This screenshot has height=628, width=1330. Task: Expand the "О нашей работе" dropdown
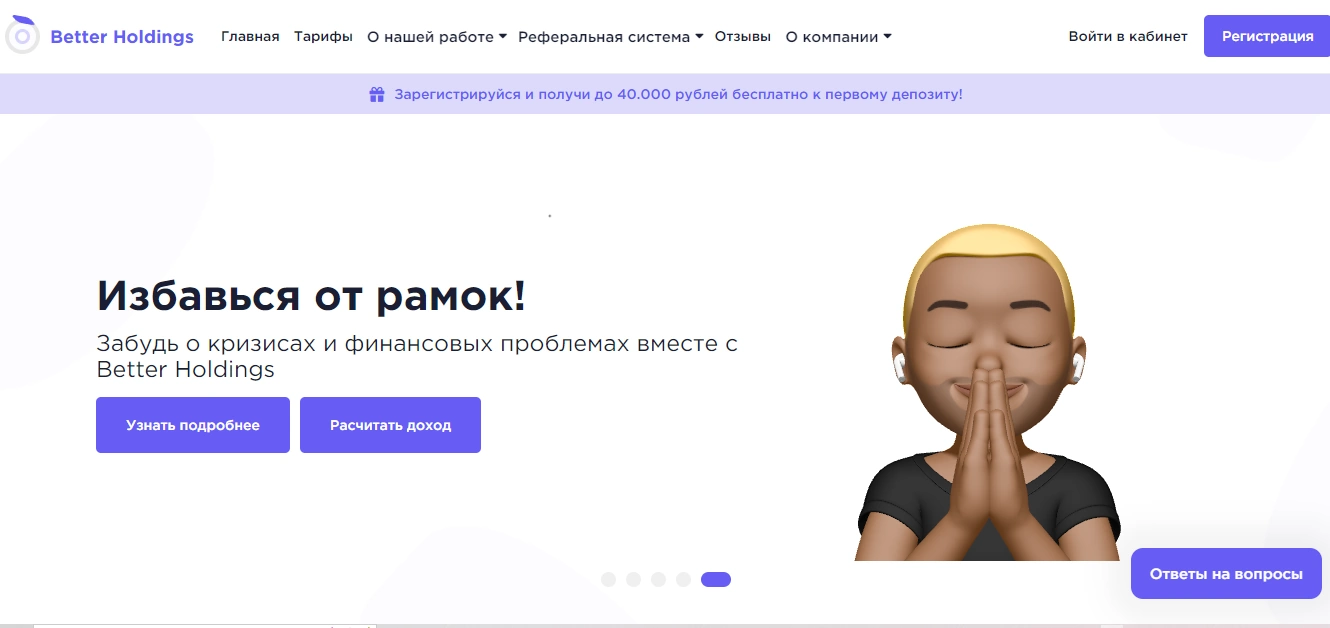pos(437,36)
